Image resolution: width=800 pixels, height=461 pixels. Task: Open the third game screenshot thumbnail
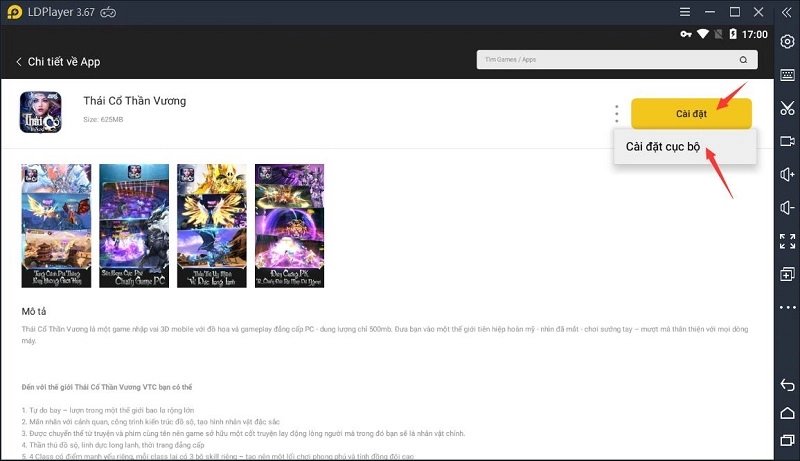[x=212, y=226]
